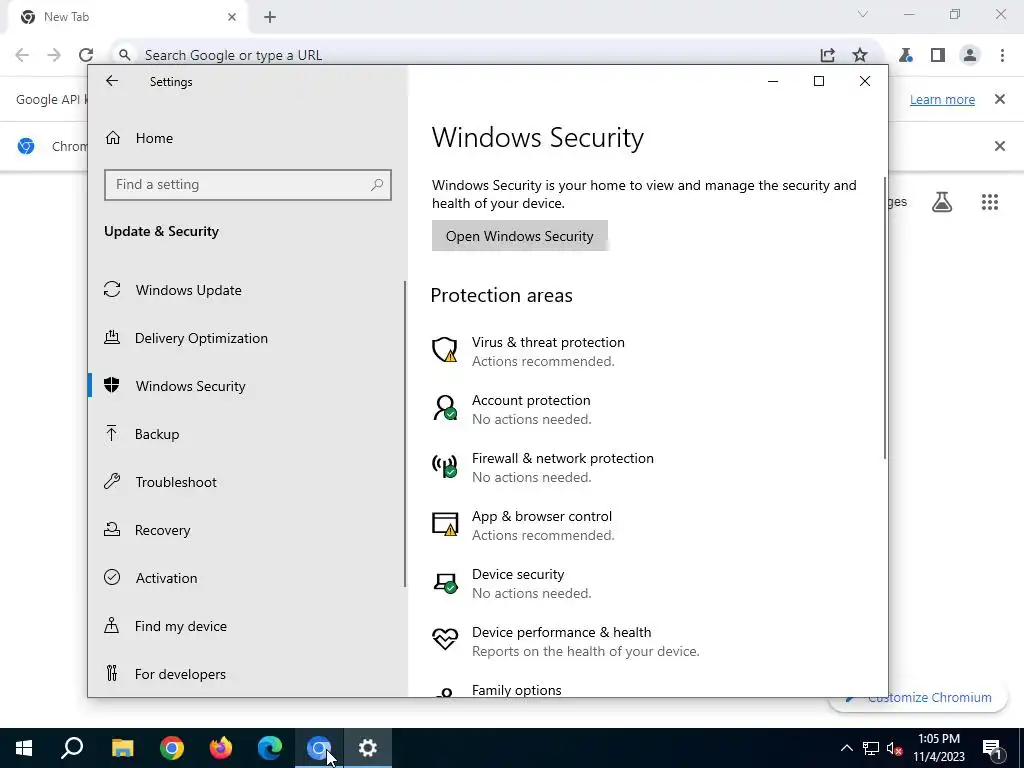Open taskbar Search
This screenshot has width=1024, height=768.
coord(72,748)
